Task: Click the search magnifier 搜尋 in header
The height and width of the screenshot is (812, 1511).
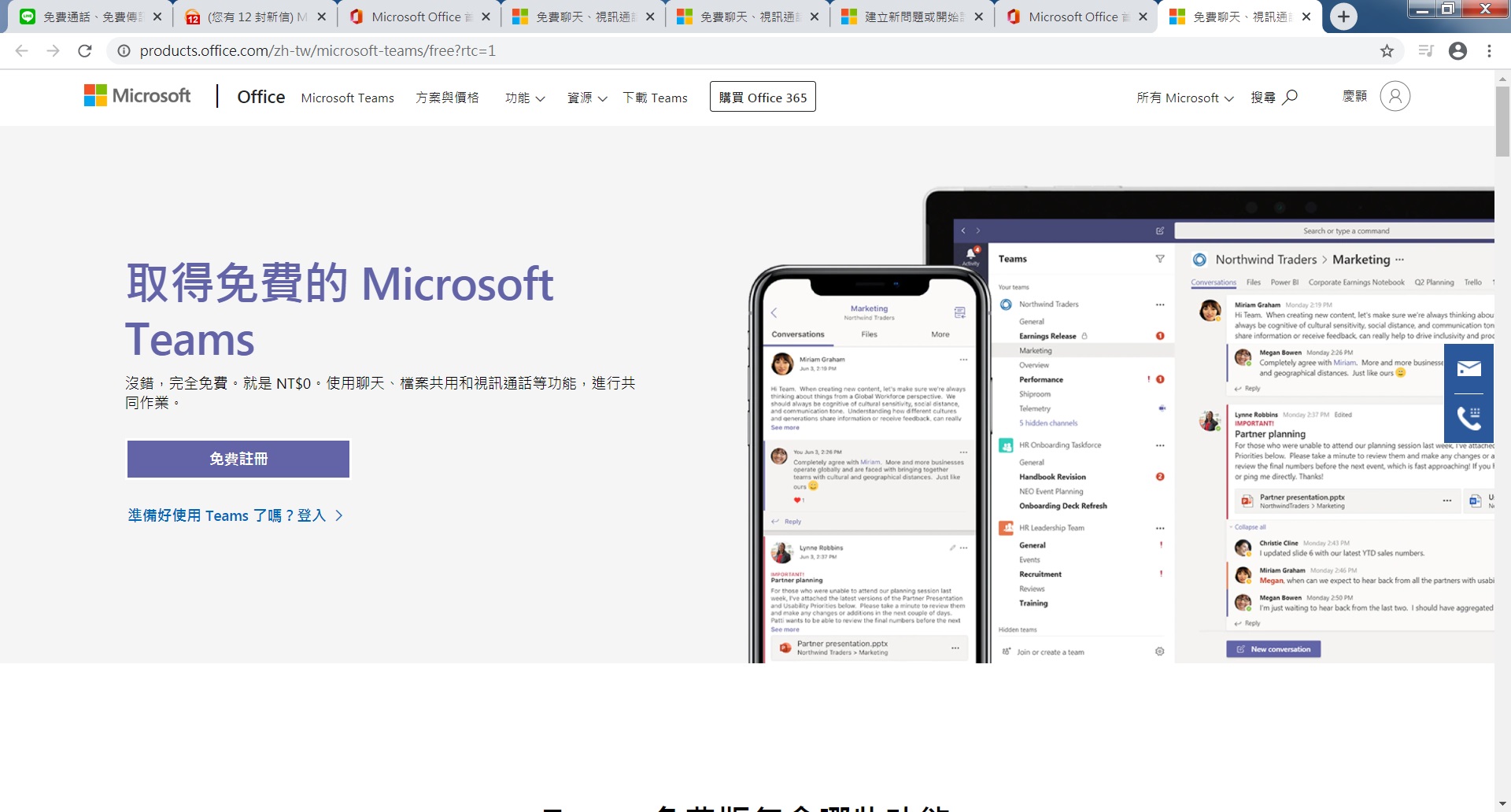Action: (x=1274, y=97)
